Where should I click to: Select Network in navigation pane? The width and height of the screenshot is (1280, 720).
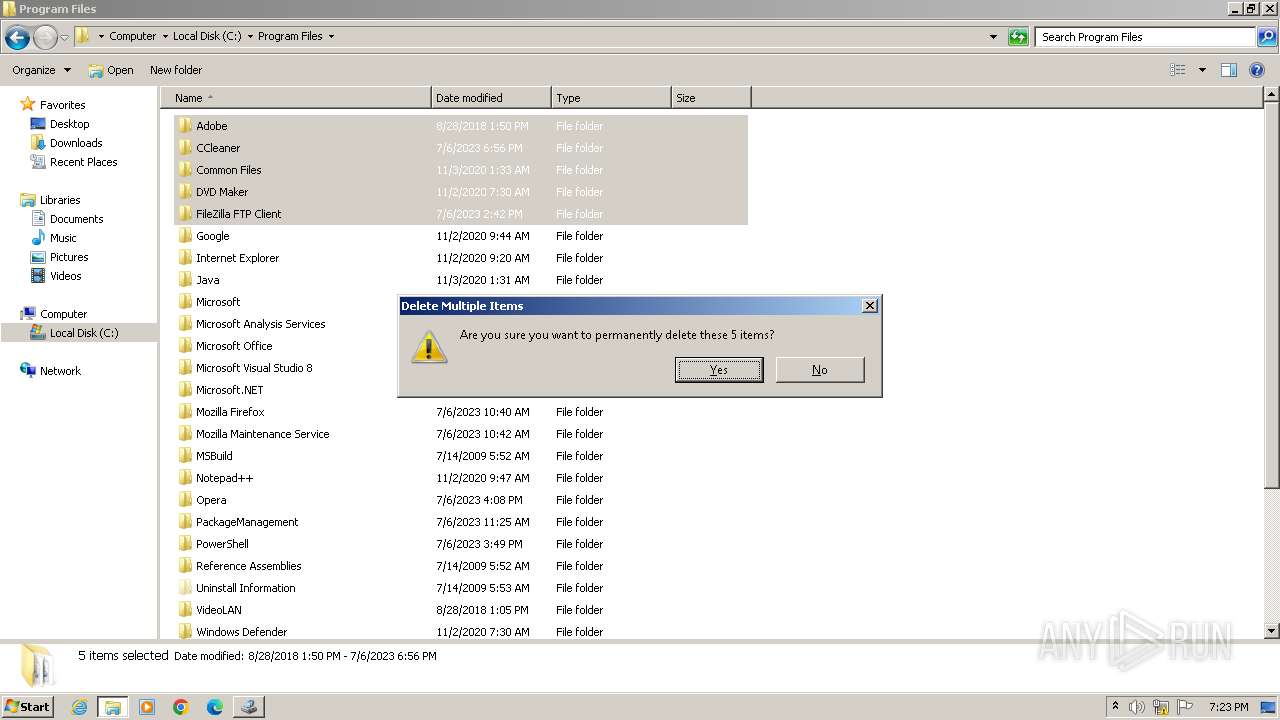pyautogui.click(x=60, y=371)
